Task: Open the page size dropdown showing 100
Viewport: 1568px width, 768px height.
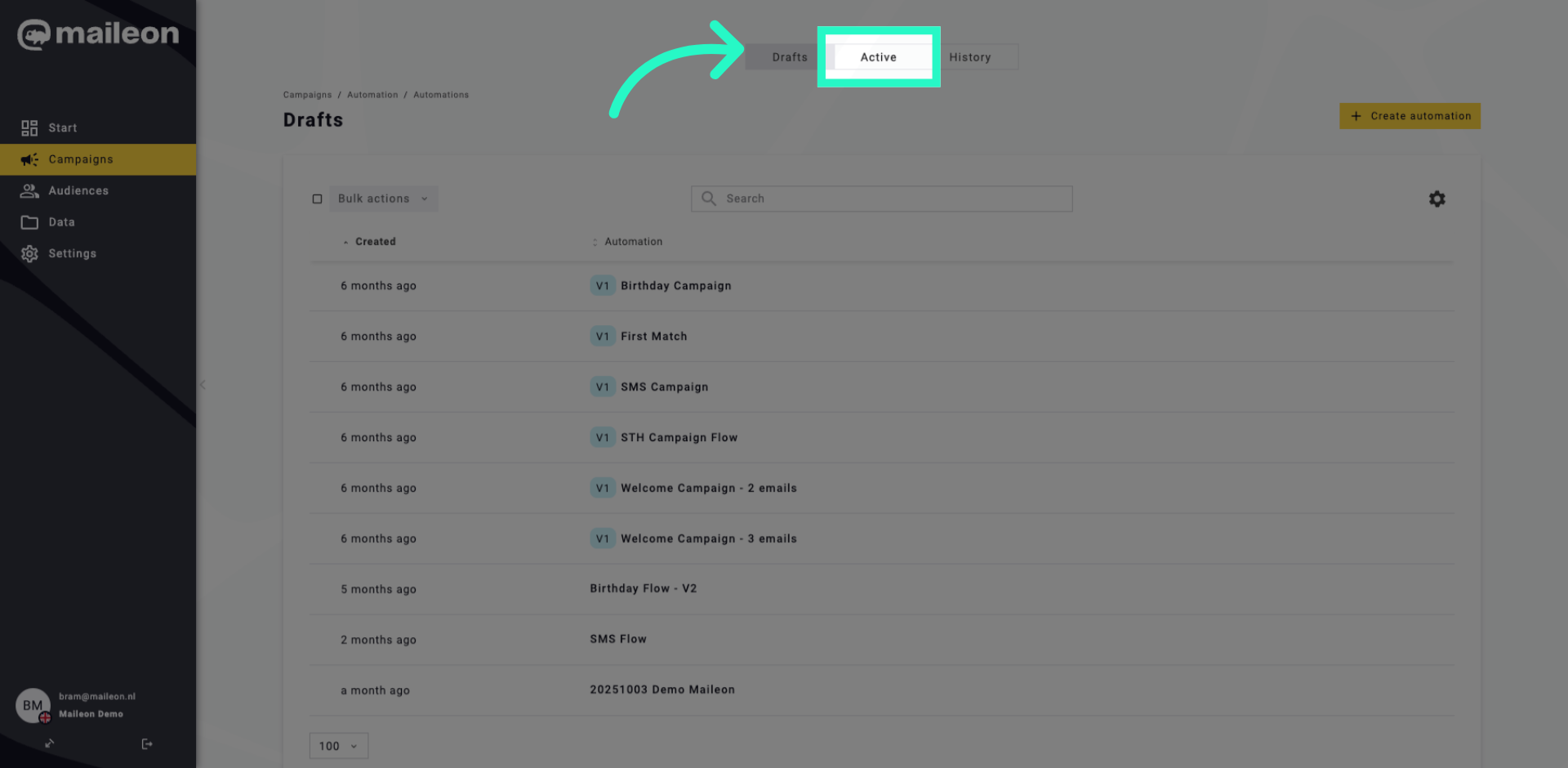Action: pos(337,745)
